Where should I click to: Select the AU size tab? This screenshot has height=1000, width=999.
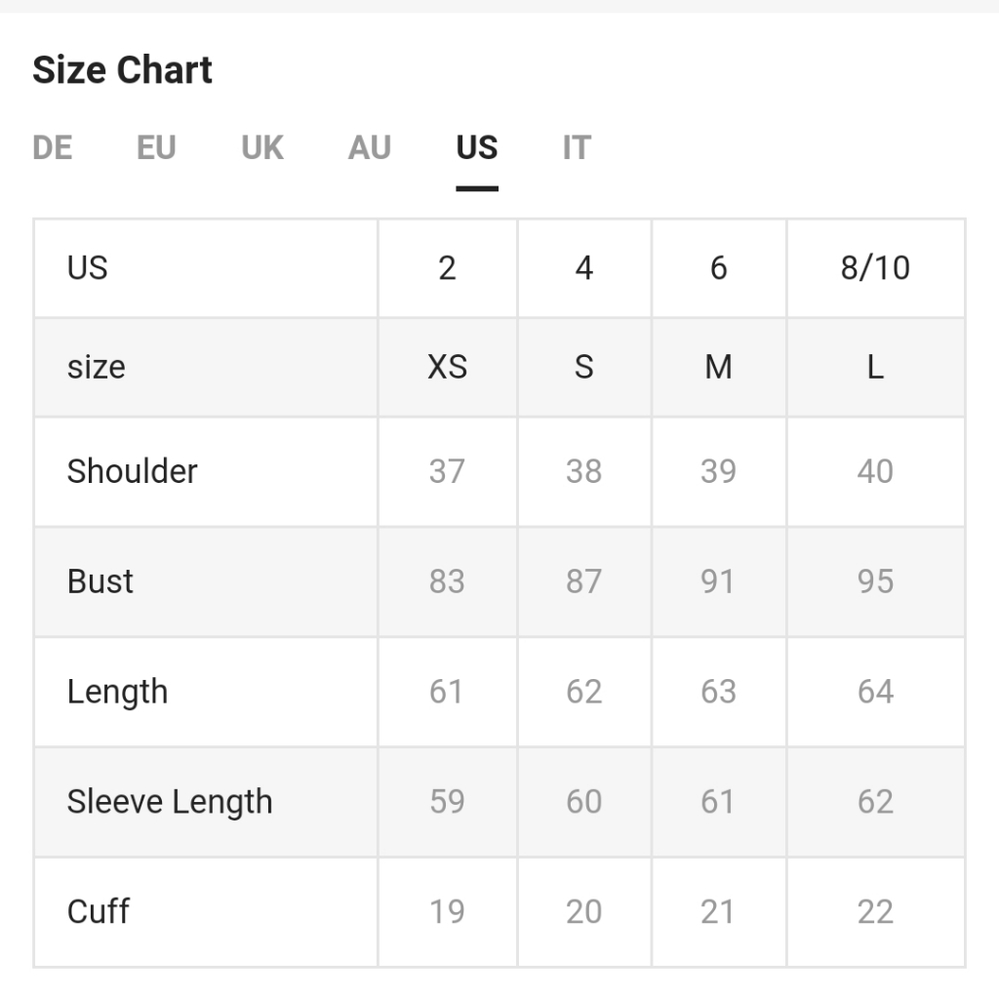(x=369, y=148)
